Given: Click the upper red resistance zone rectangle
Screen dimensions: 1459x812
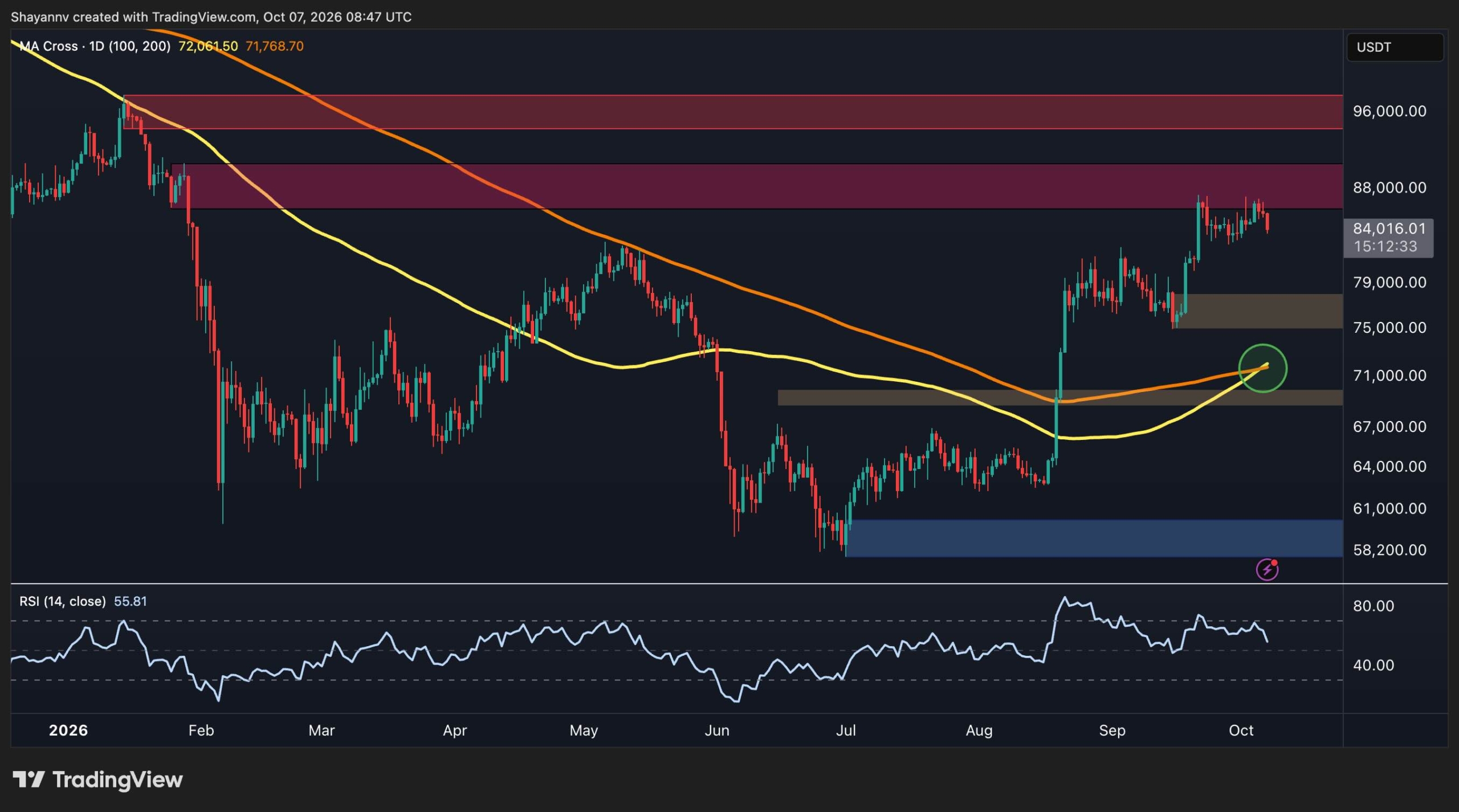Looking at the screenshot, I should click(733, 112).
